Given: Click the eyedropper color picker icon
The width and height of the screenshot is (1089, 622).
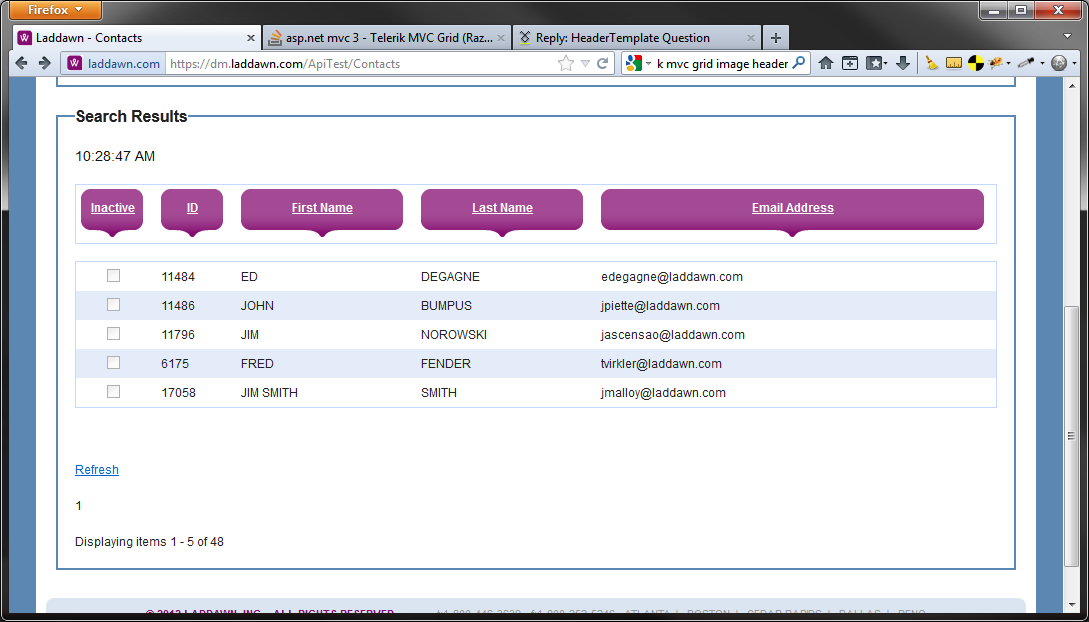Looking at the screenshot, I should (1026, 63).
